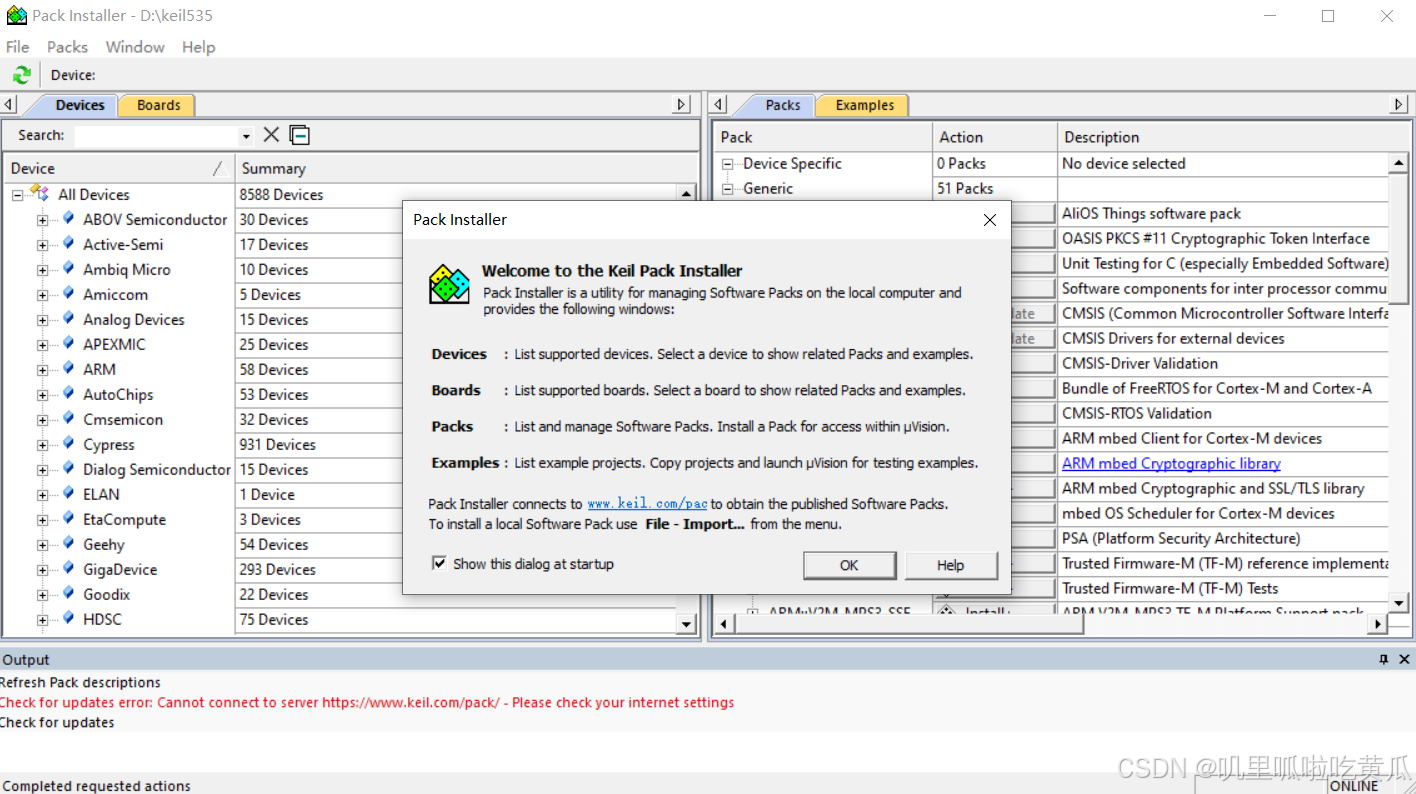Switch to the Boards tab

(158, 105)
